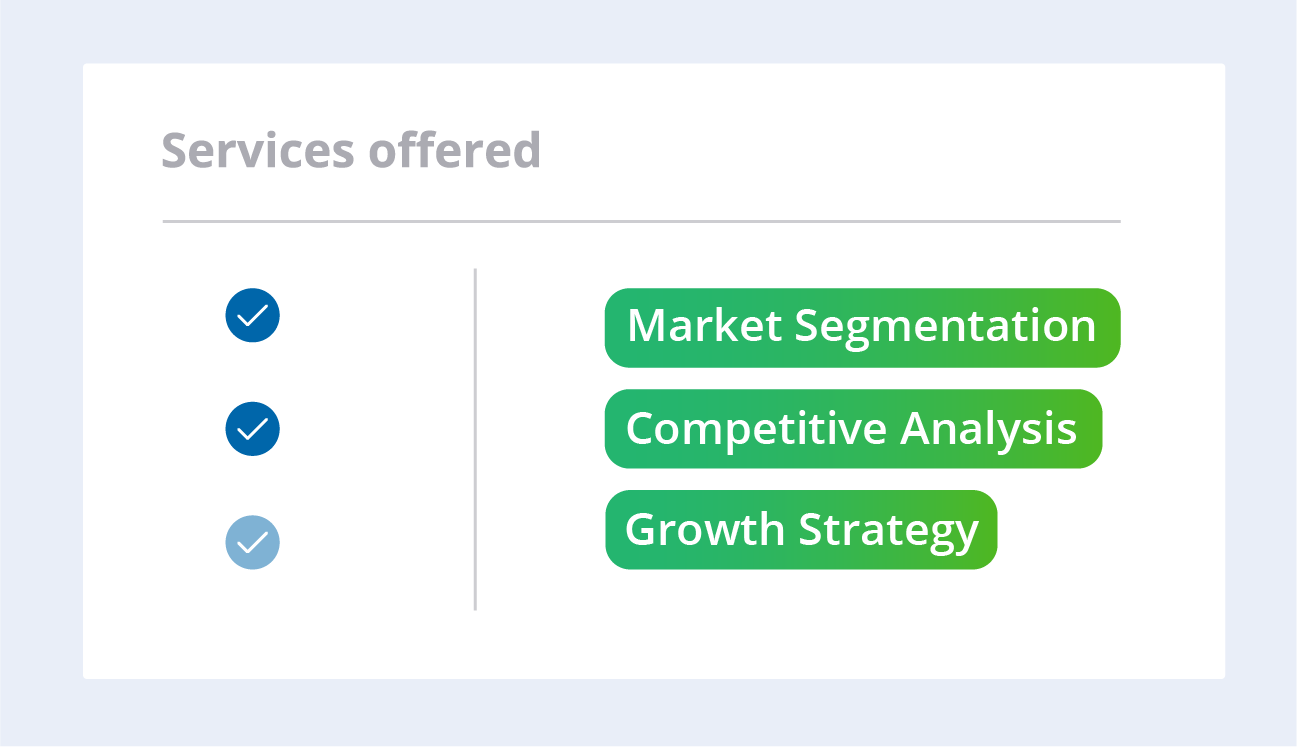Screen dimensions: 1297x747
Task: Click the word Growth in the bottom pill
Action: [705, 529]
